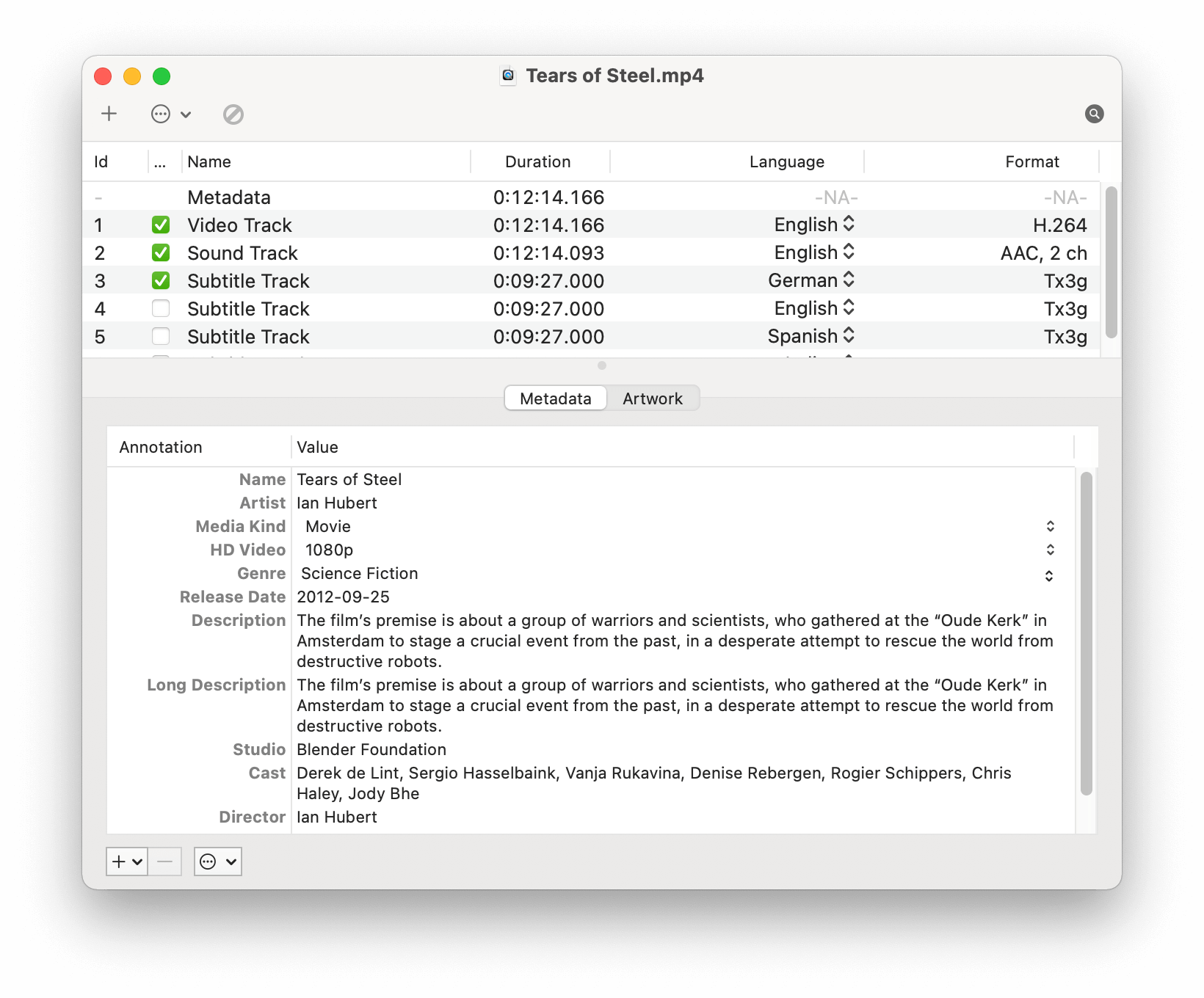This screenshot has width=1204, height=998.
Task: Open language popup for track 4 subtitle
Action: [x=814, y=308]
